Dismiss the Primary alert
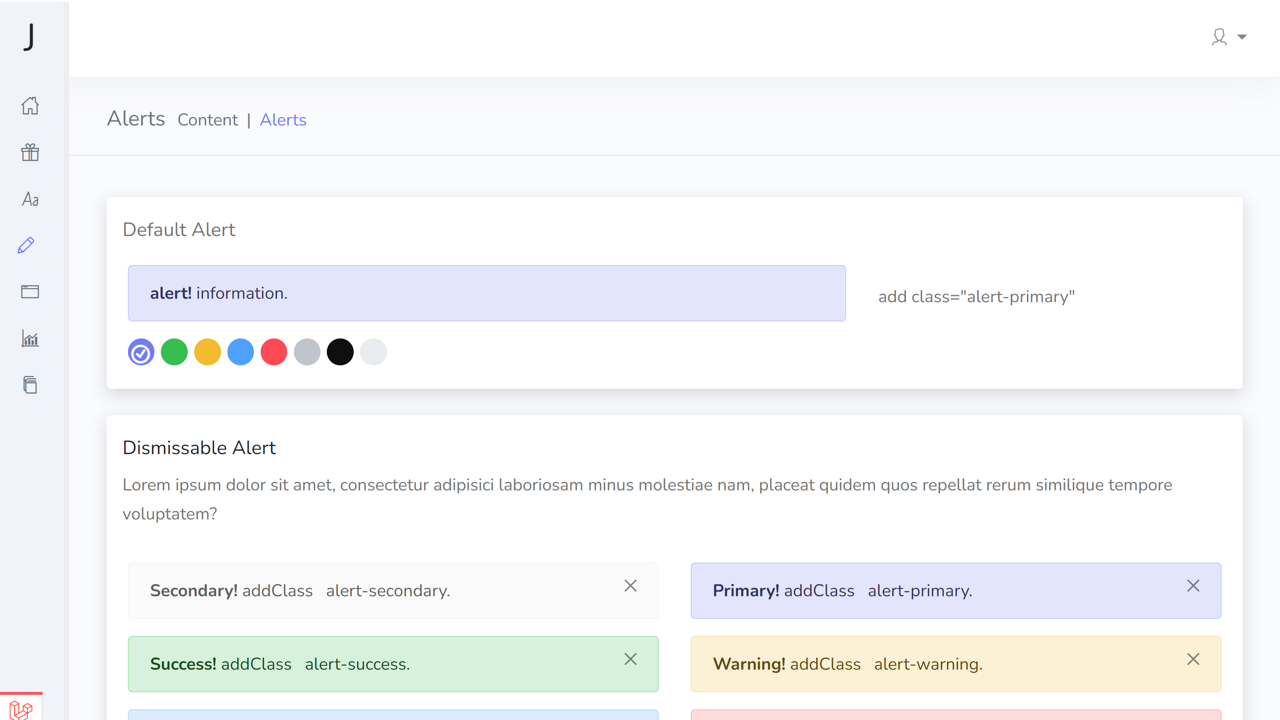Image resolution: width=1280 pixels, height=720 pixels. 1193,585
